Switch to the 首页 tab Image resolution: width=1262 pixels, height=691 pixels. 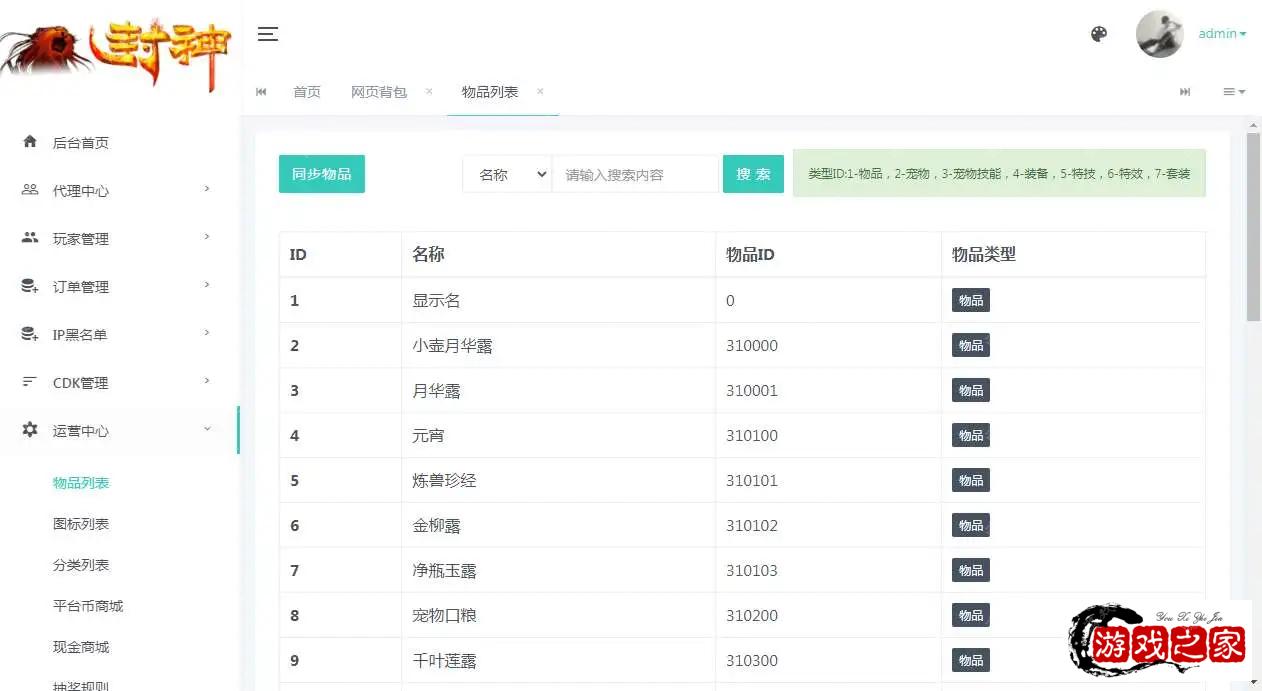(x=306, y=92)
